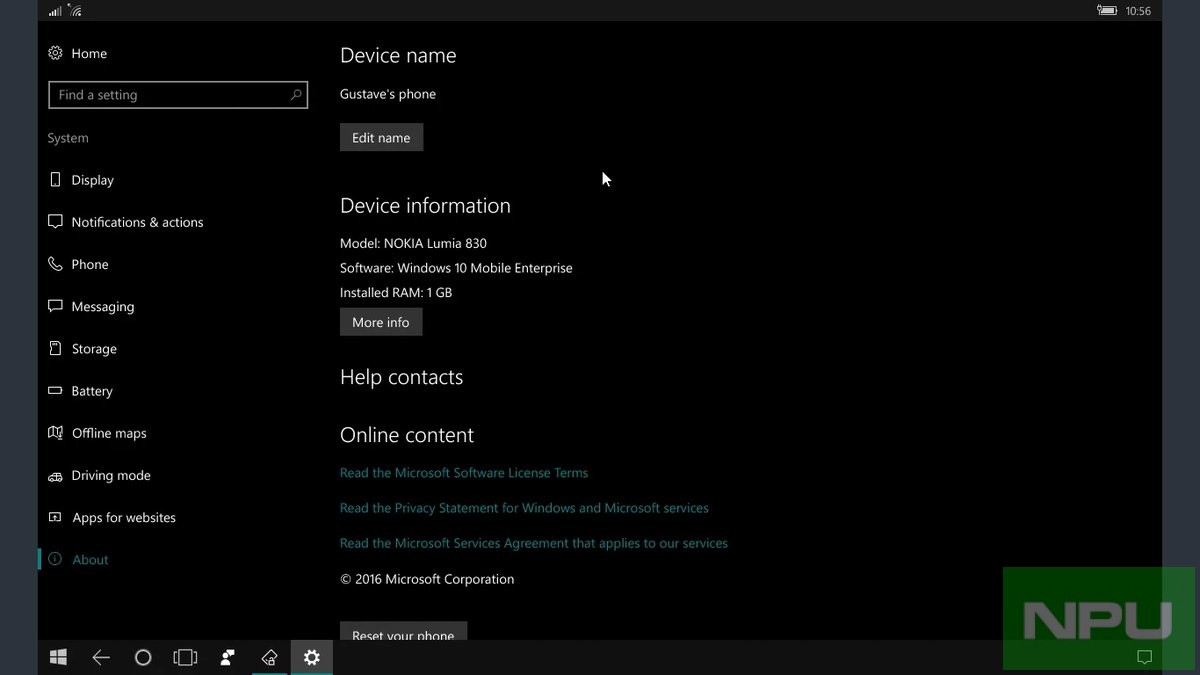Open the Windows Start menu
Image resolution: width=1200 pixels, height=675 pixels.
(58, 657)
